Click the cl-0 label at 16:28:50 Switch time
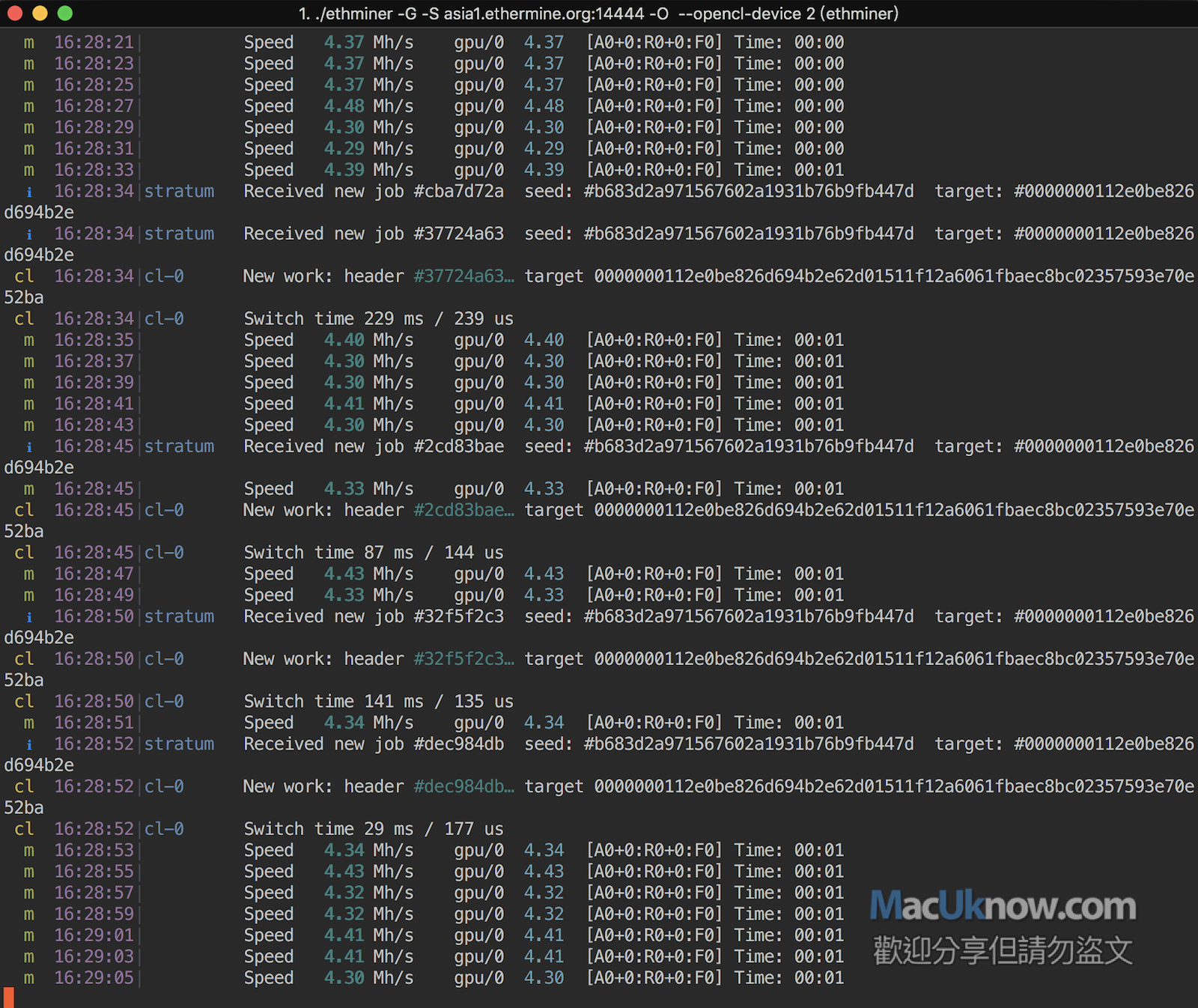The height and width of the screenshot is (1008, 1198). pyautogui.click(x=164, y=702)
